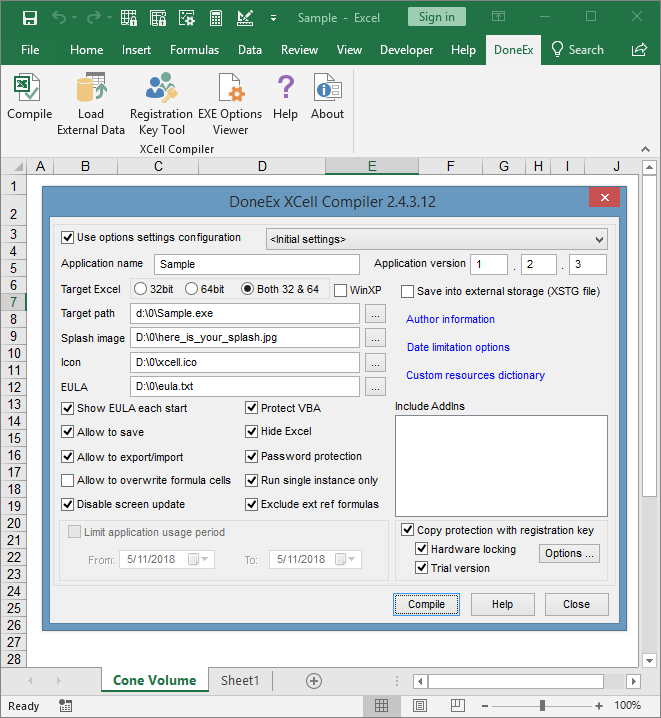Click the first Application version field

pyautogui.click(x=489, y=264)
